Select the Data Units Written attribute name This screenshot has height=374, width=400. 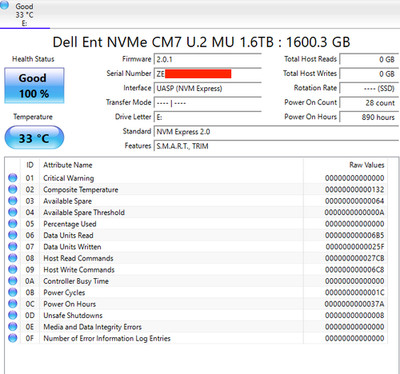point(72,247)
